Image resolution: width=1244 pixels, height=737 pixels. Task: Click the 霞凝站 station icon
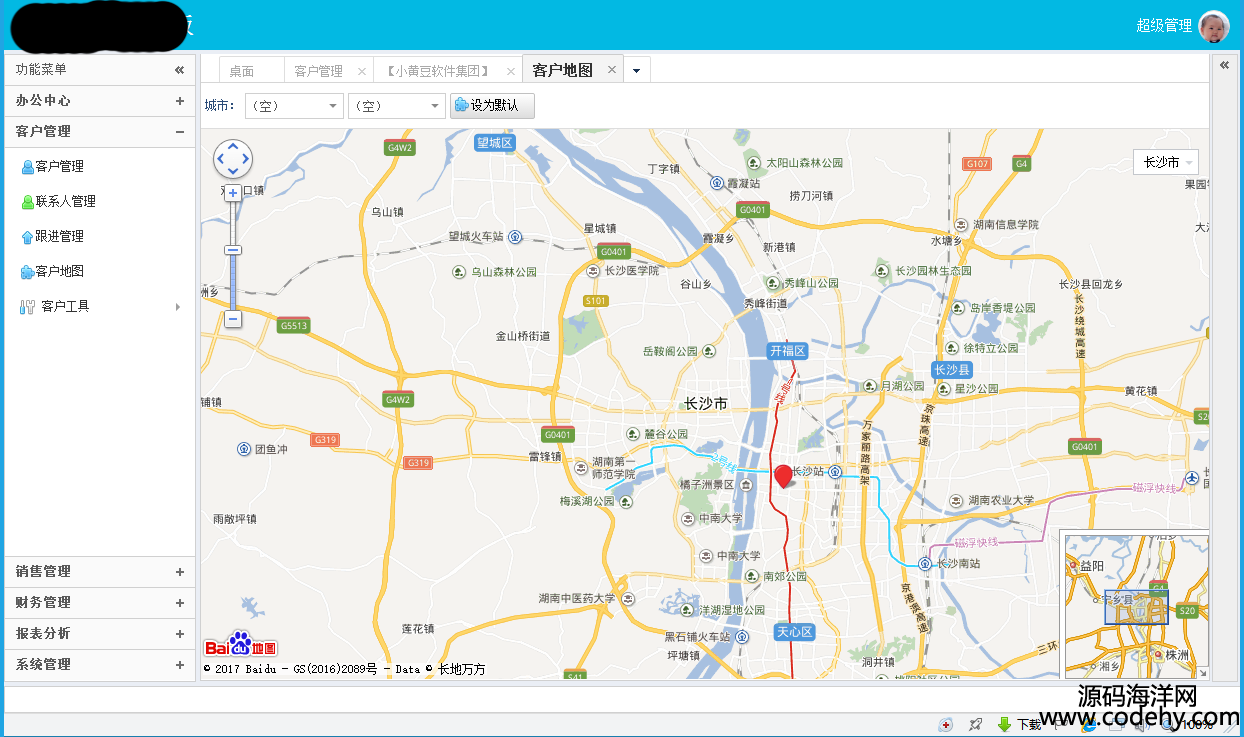tap(717, 183)
